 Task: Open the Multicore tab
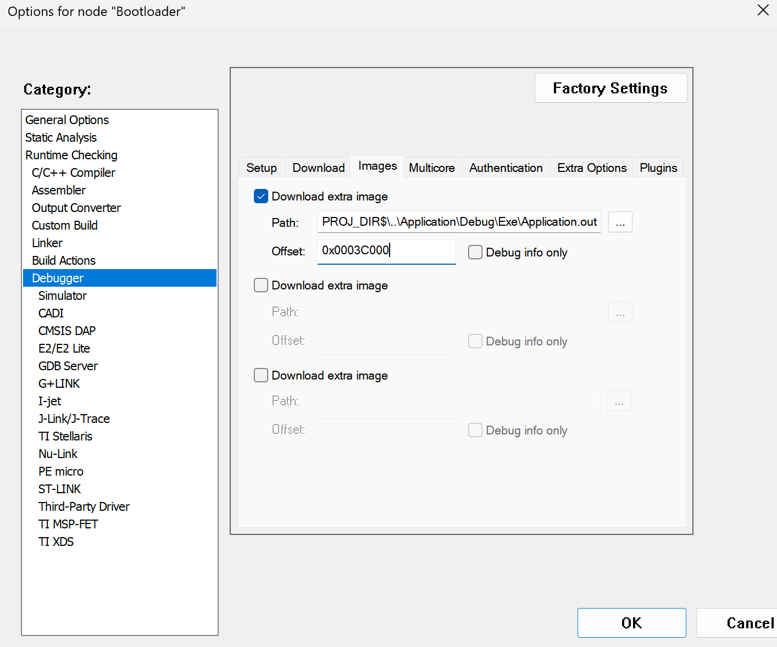pos(432,168)
